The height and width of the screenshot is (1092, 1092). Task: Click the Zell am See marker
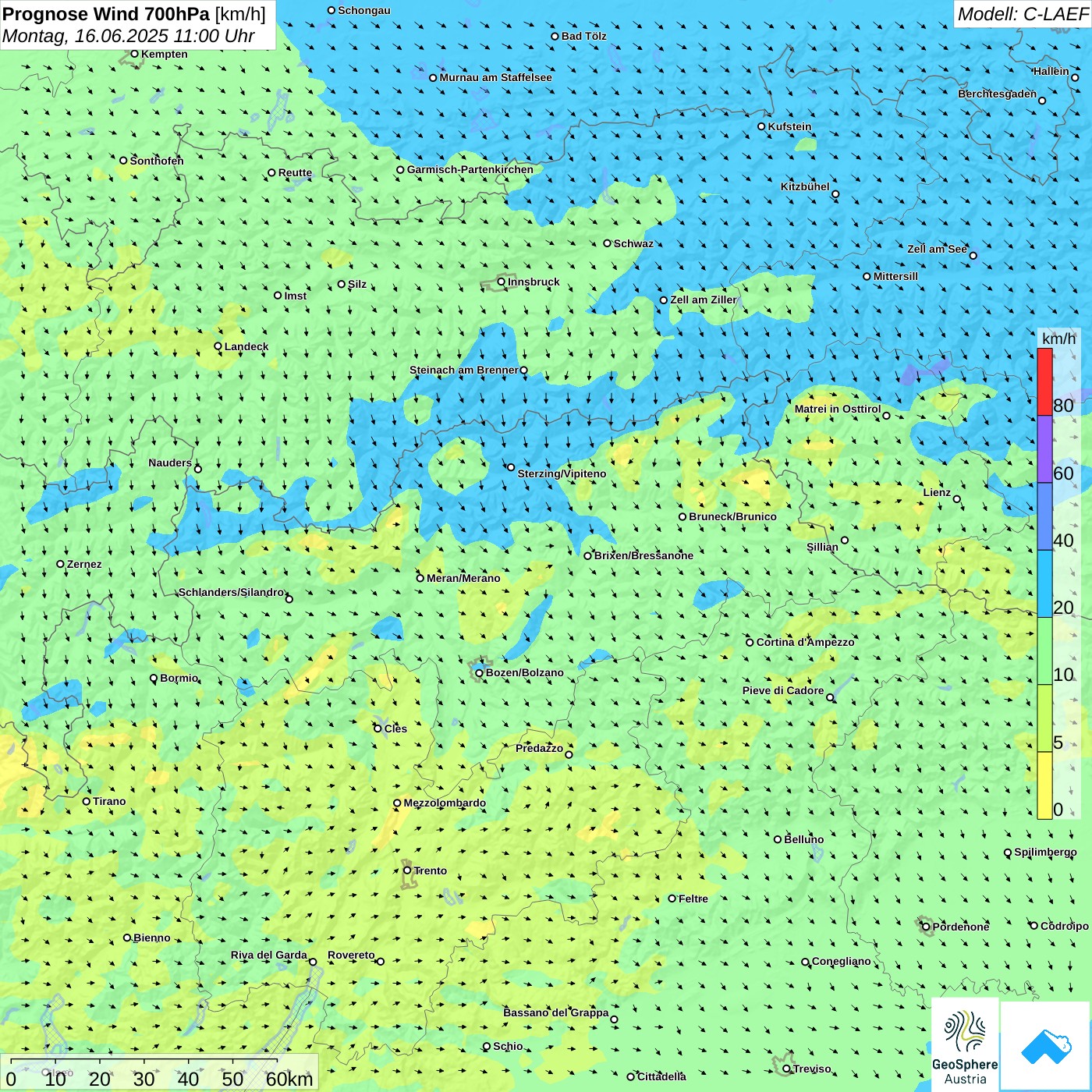click(x=973, y=255)
